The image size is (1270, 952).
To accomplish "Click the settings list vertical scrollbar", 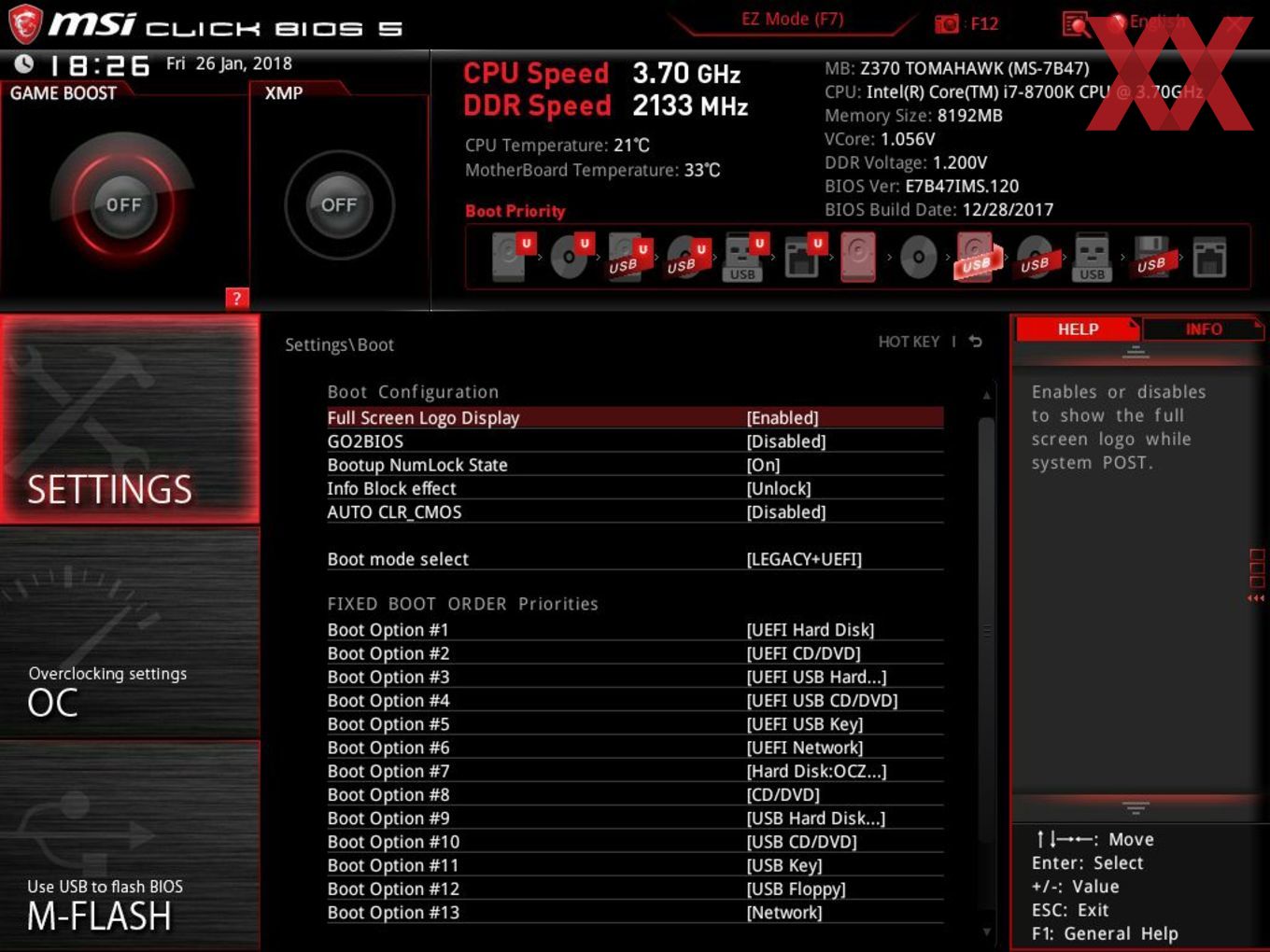I will 986,632.
